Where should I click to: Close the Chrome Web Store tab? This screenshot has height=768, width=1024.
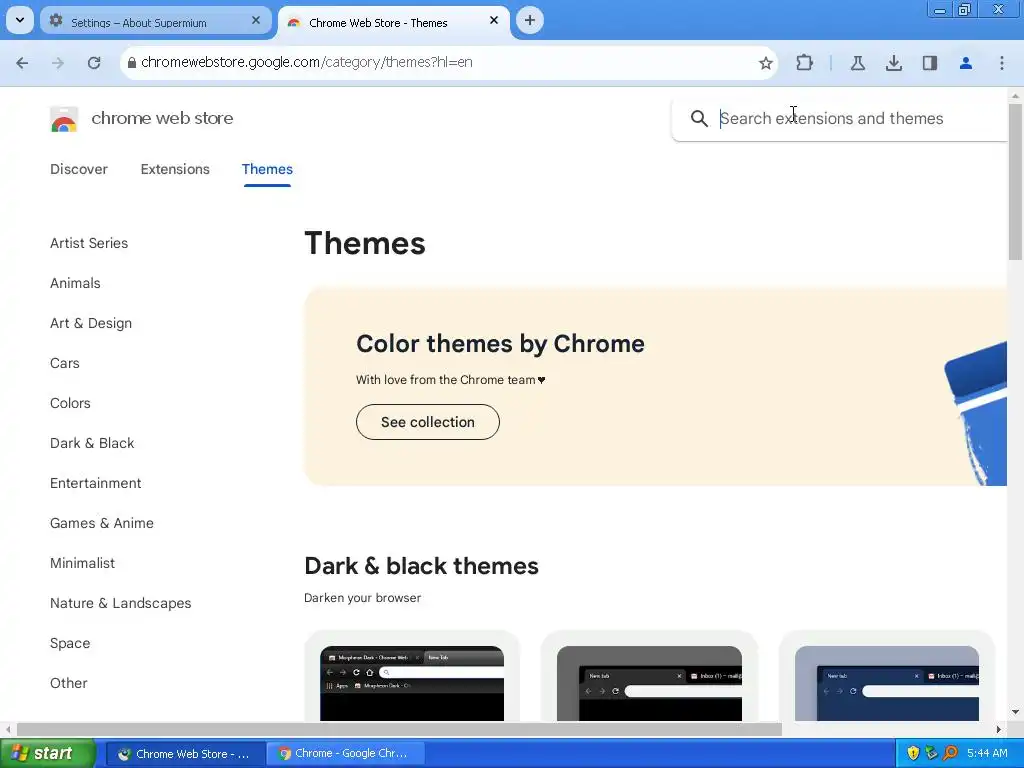(x=494, y=21)
